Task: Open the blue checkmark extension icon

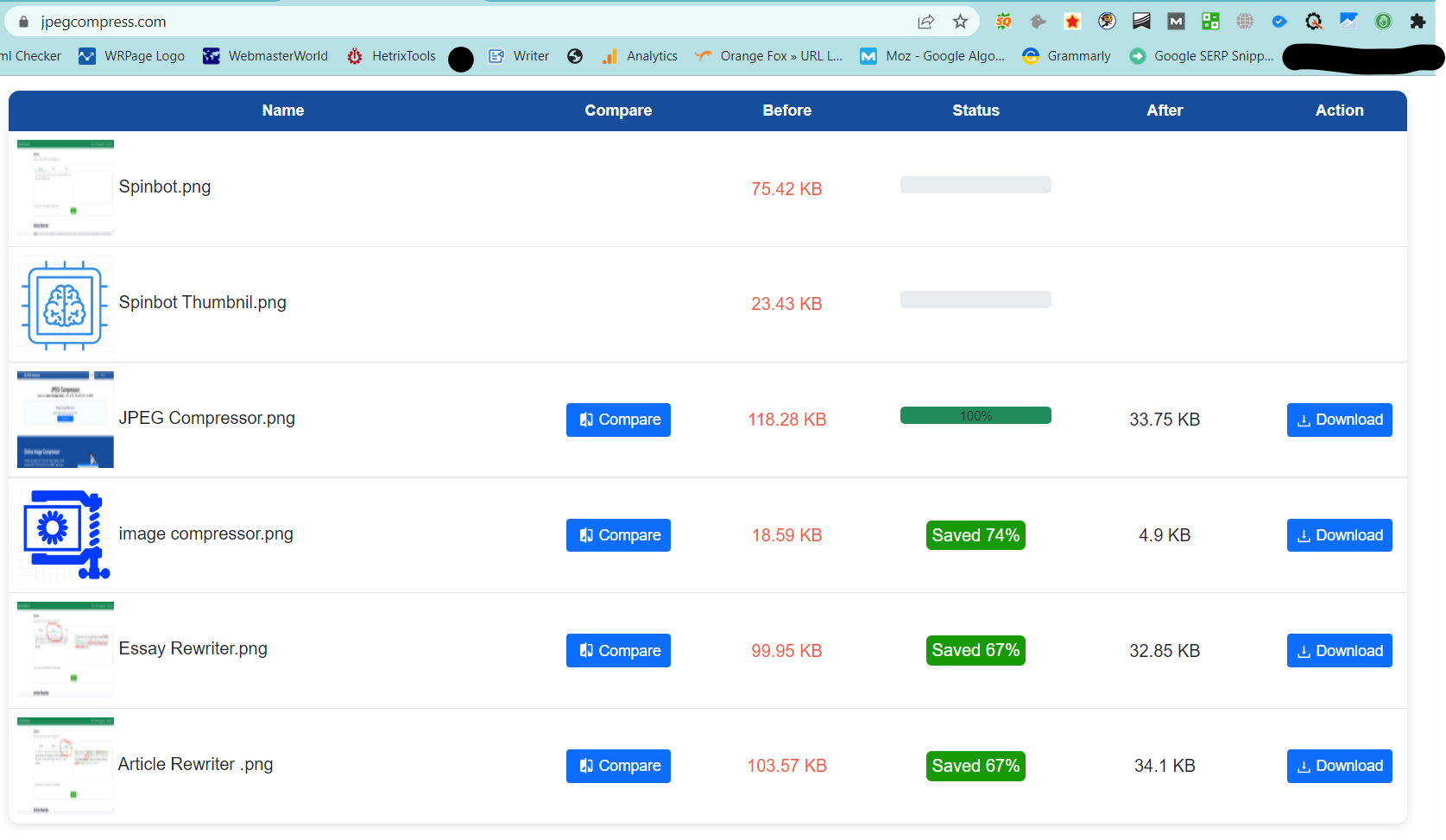Action: [x=1279, y=22]
